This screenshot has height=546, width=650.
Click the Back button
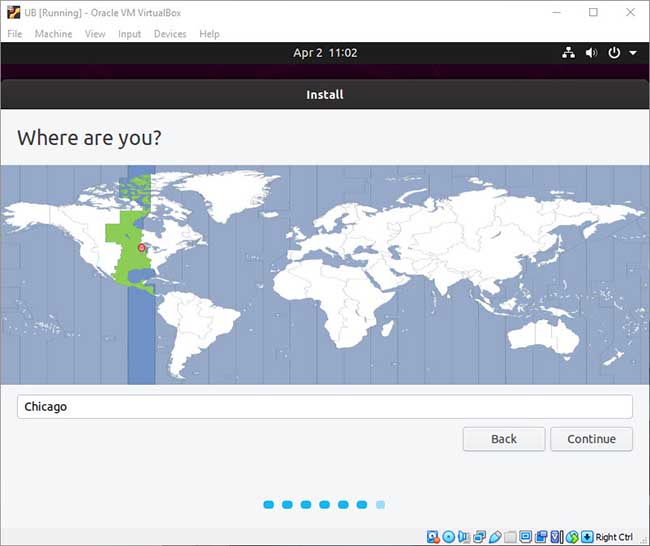coord(504,439)
